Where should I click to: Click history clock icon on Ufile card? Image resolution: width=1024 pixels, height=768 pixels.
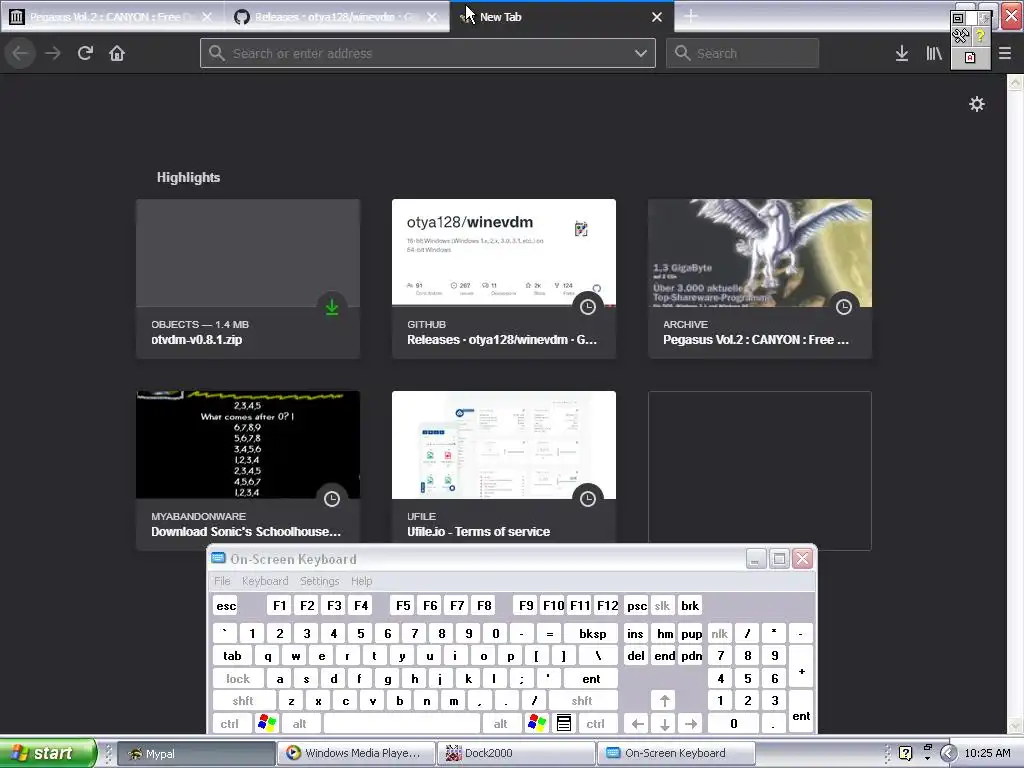pos(588,499)
